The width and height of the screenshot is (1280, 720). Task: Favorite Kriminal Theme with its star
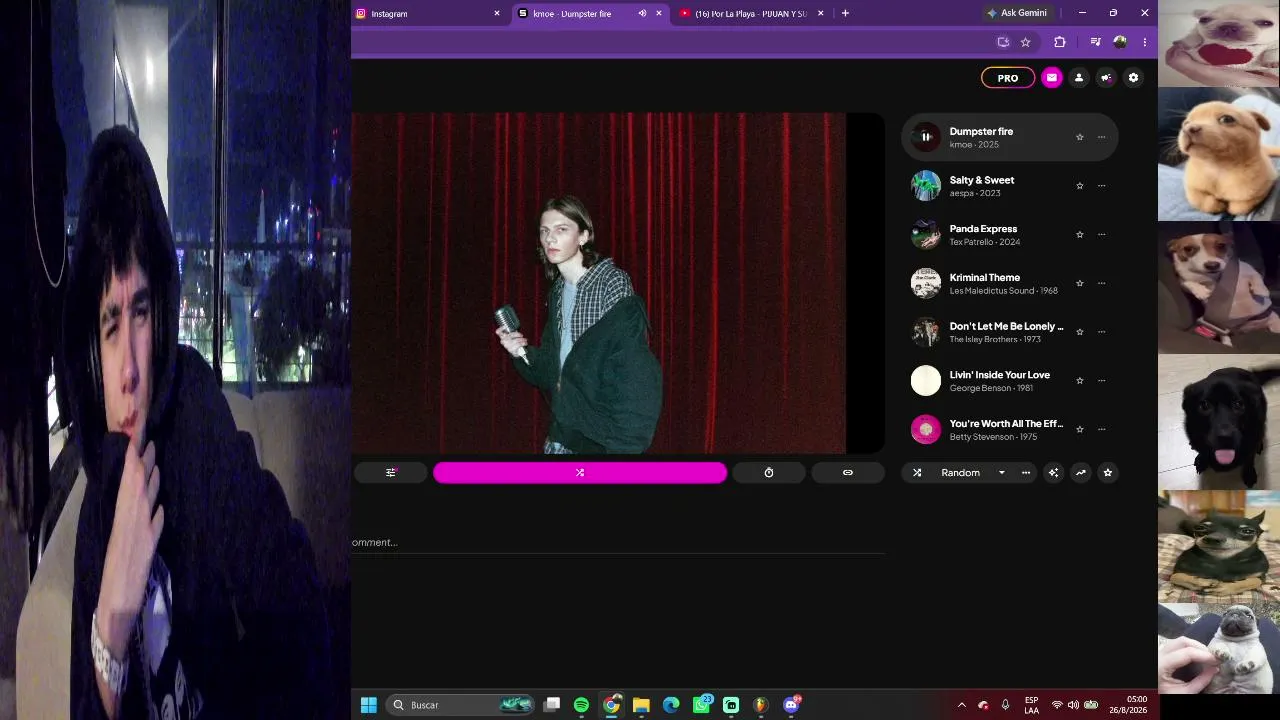click(x=1079, y=283)
